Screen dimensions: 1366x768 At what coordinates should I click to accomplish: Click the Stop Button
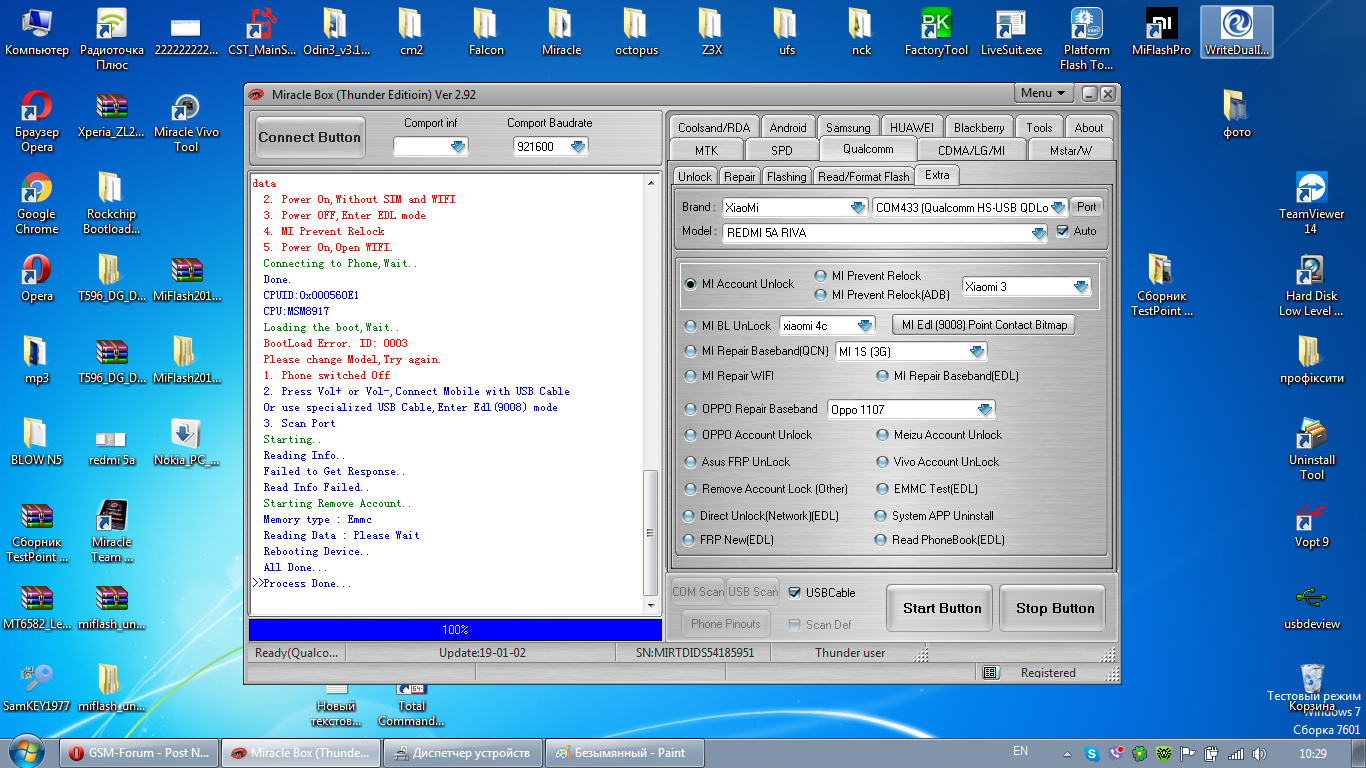click(1055, 608)
